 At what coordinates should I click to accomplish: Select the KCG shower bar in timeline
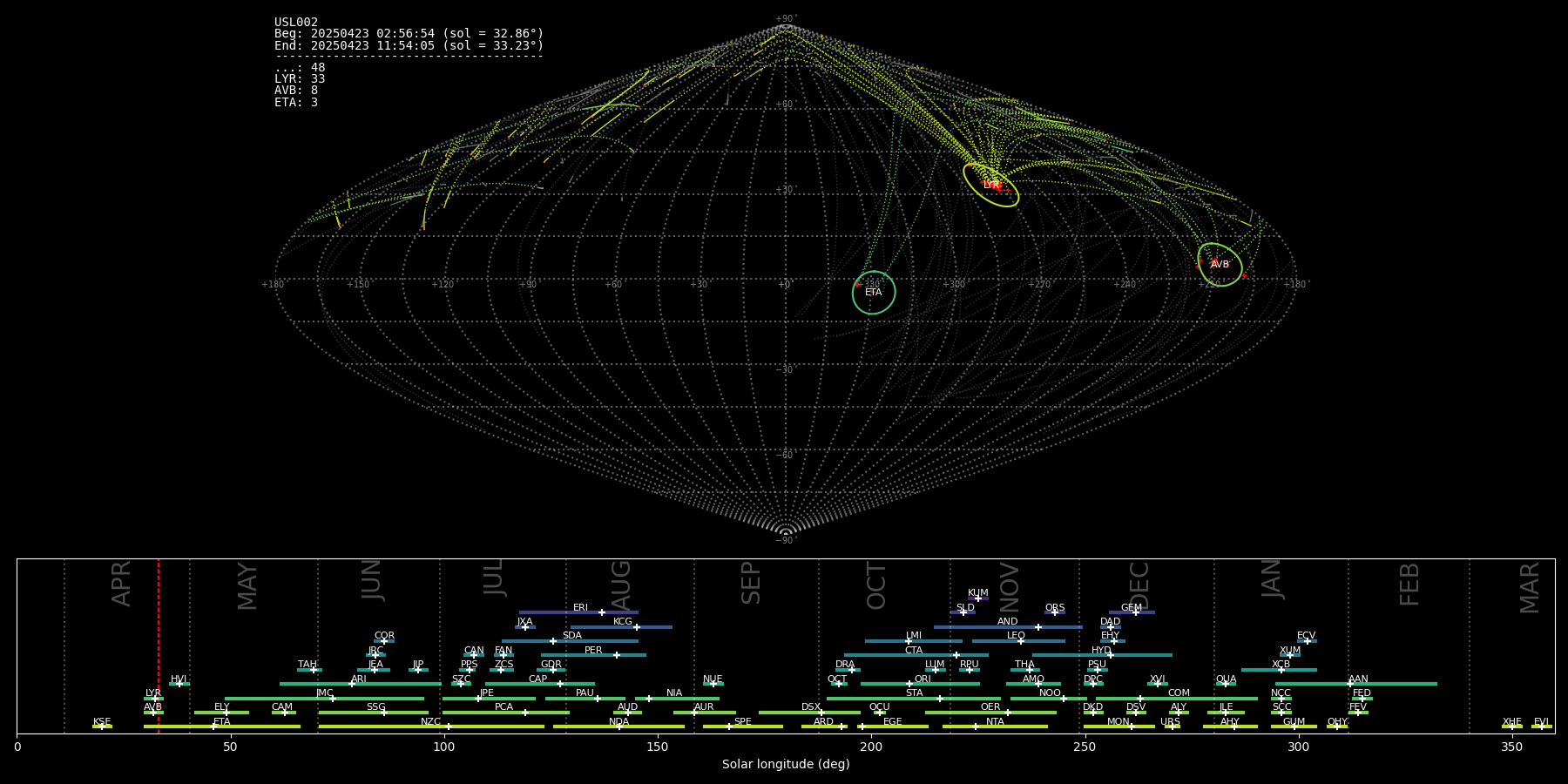621,627
